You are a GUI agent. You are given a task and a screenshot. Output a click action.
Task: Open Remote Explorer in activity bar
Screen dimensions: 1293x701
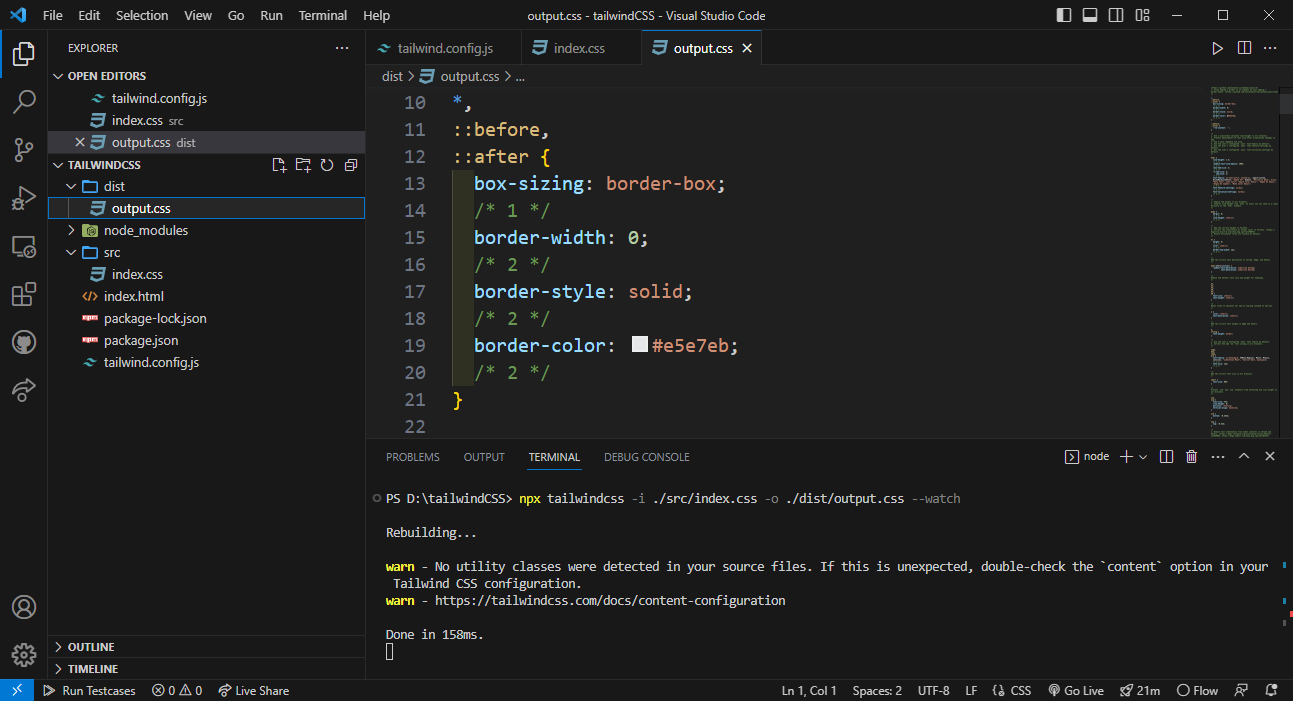tap(24, 246)
